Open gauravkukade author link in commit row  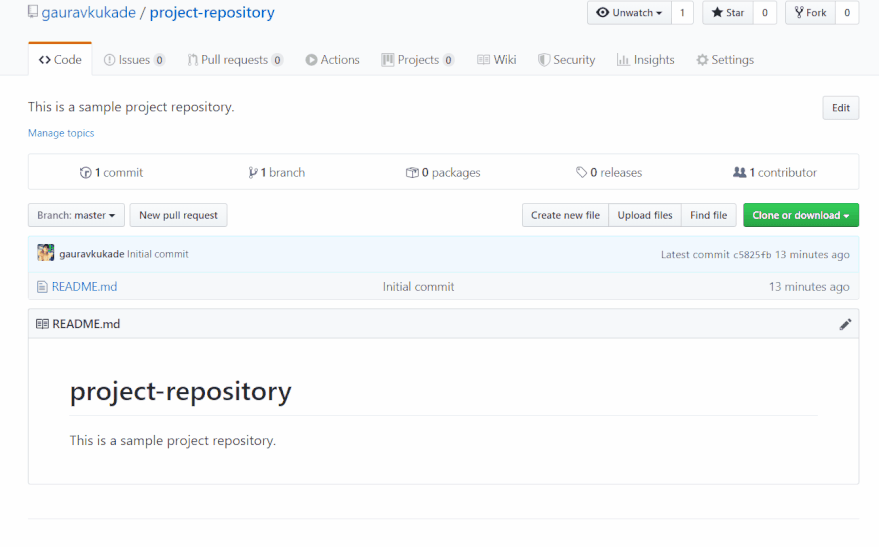pos(91,254)
